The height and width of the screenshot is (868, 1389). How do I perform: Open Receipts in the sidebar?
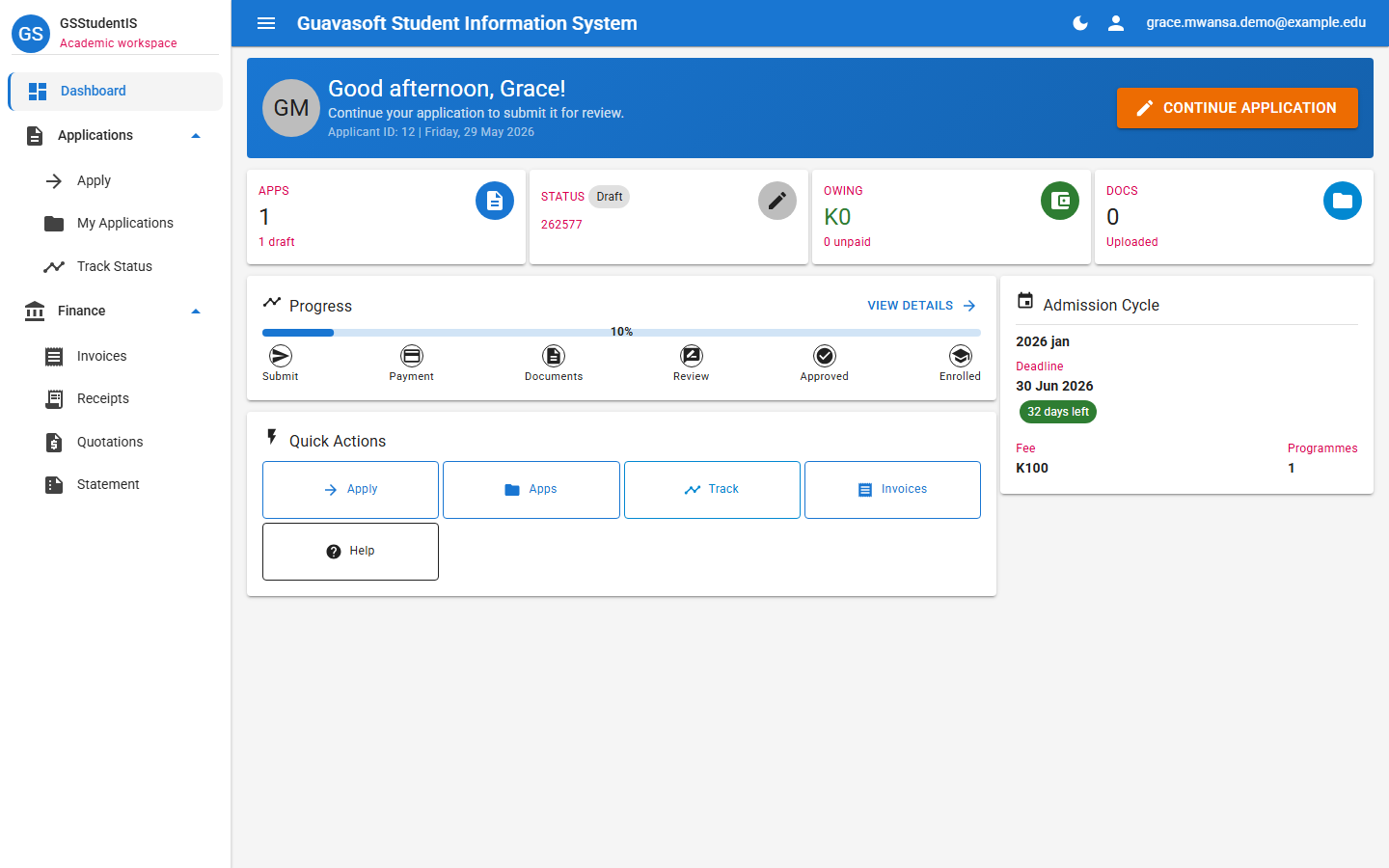pyautogui.click(x=116, y=399)
